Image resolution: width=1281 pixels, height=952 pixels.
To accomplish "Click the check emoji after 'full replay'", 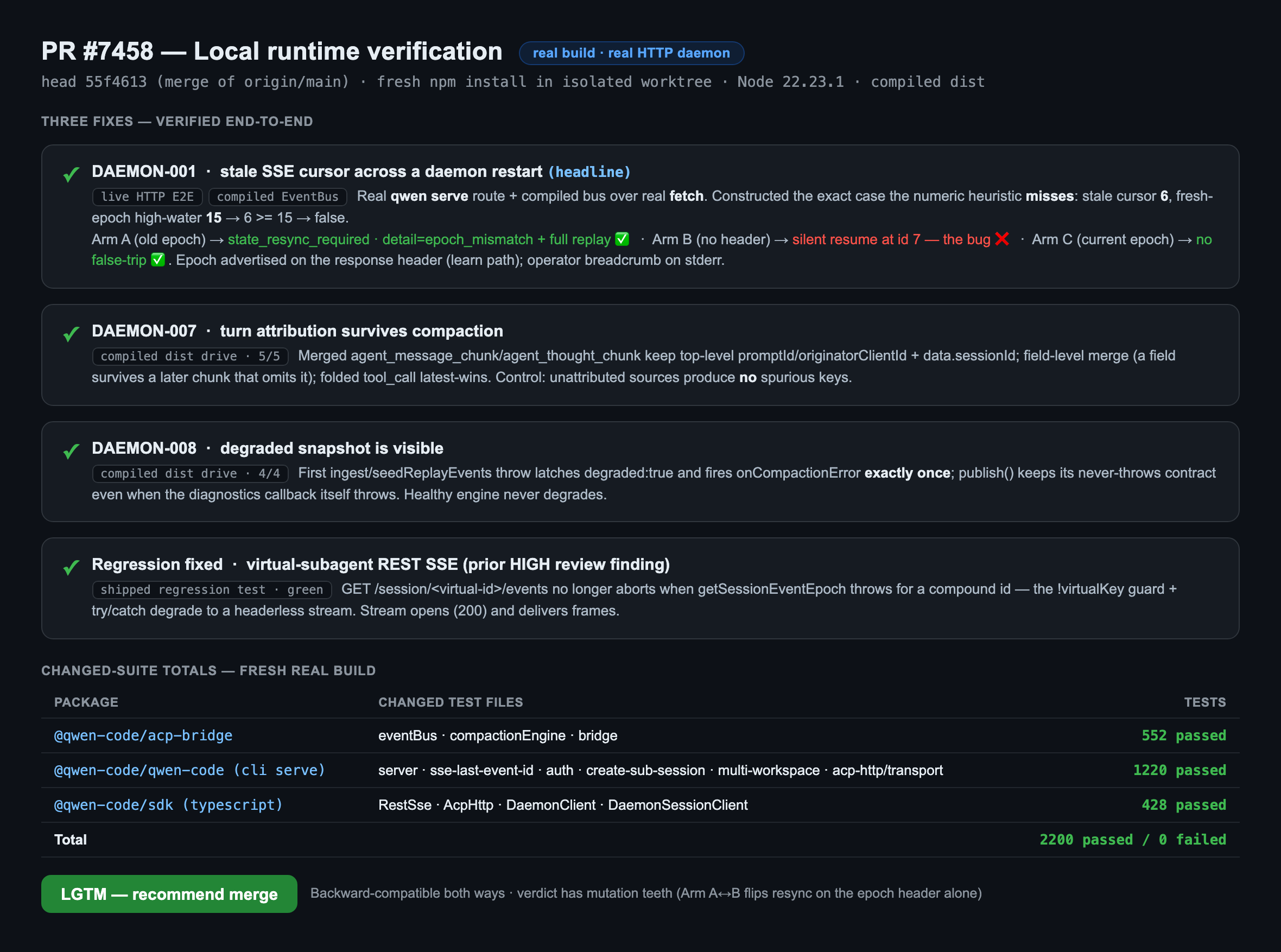I will point(623,239).
